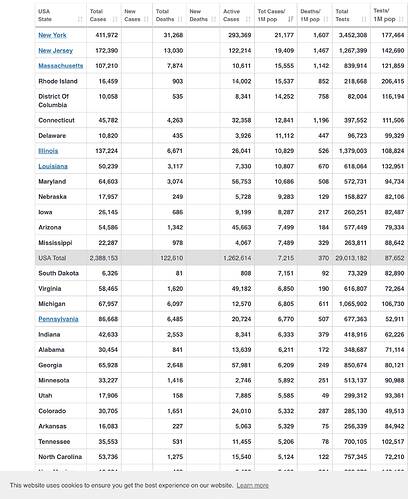
Task: Sort by Total Tests arrow icon
Action: pyautogui.click(x=364, y=19)
